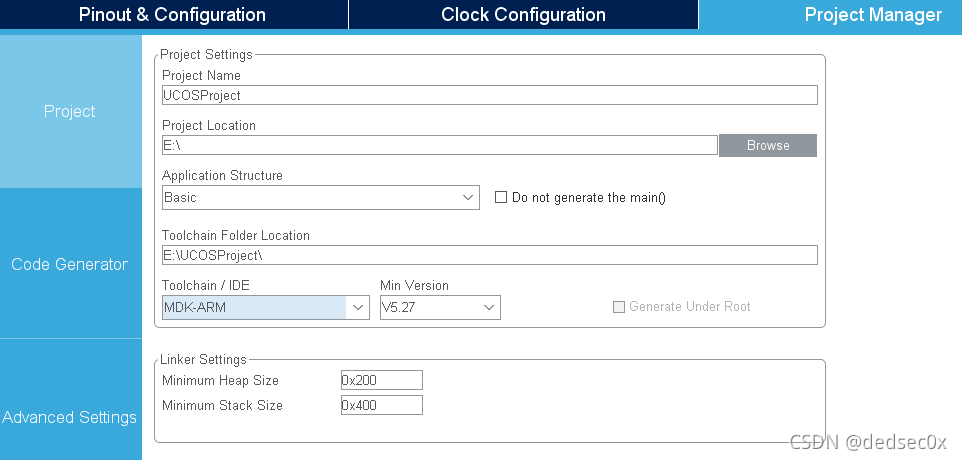Click Browse to choose project location
962x460 pixels.
pyautogui.click(x=768, y=145)
